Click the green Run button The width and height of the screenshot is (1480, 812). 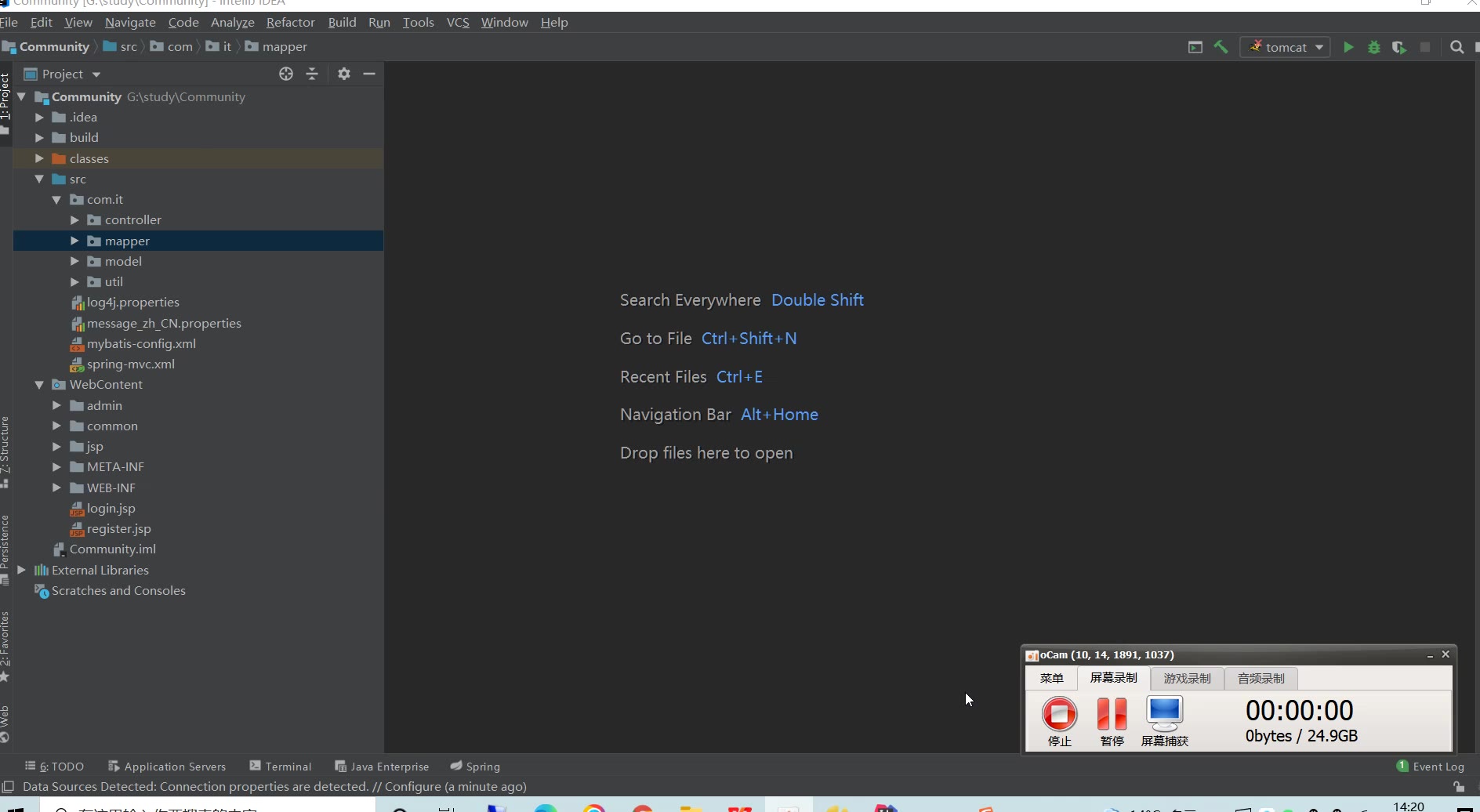[x=1348, y=47]
